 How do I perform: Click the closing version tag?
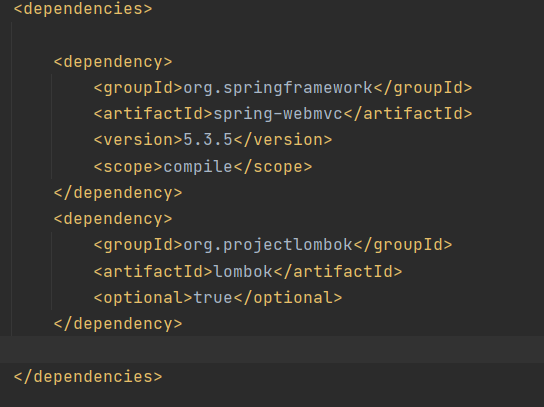pyautogui.click(x=283, y=140)
